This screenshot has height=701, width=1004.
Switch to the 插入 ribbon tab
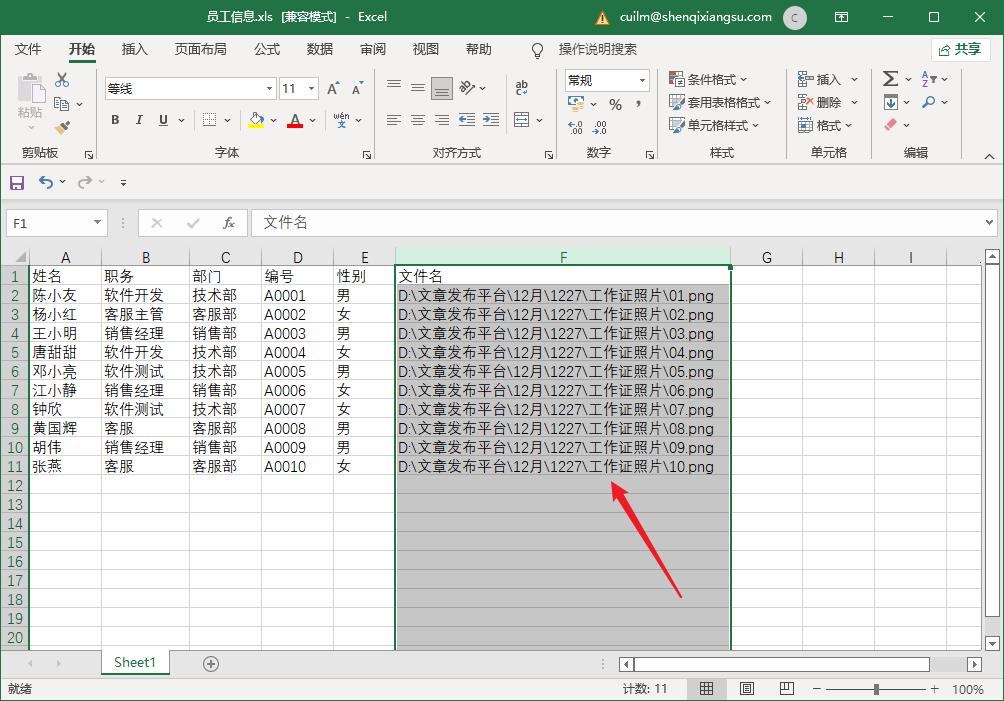135,49
